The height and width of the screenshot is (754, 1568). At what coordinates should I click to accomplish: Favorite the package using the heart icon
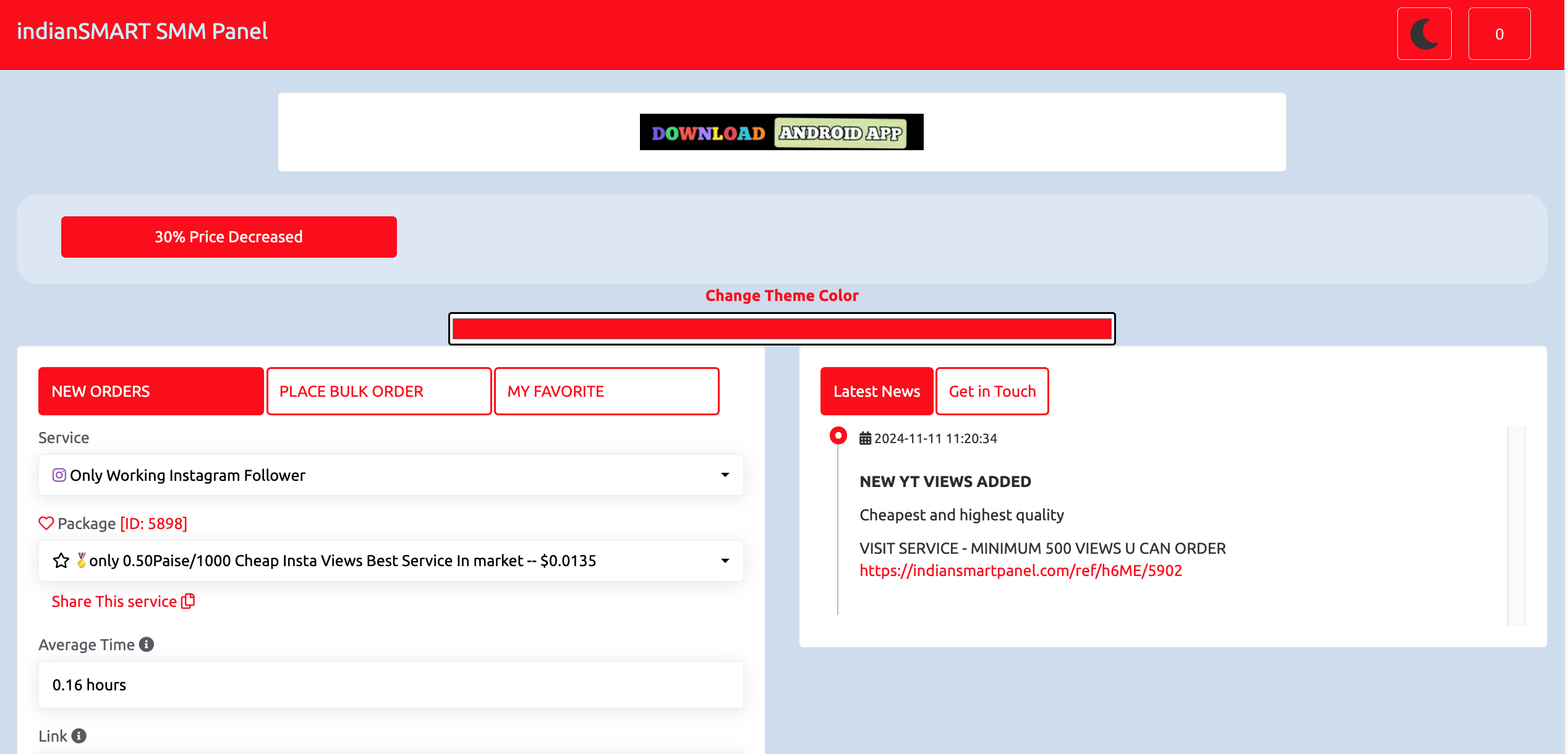pos(46,523)
